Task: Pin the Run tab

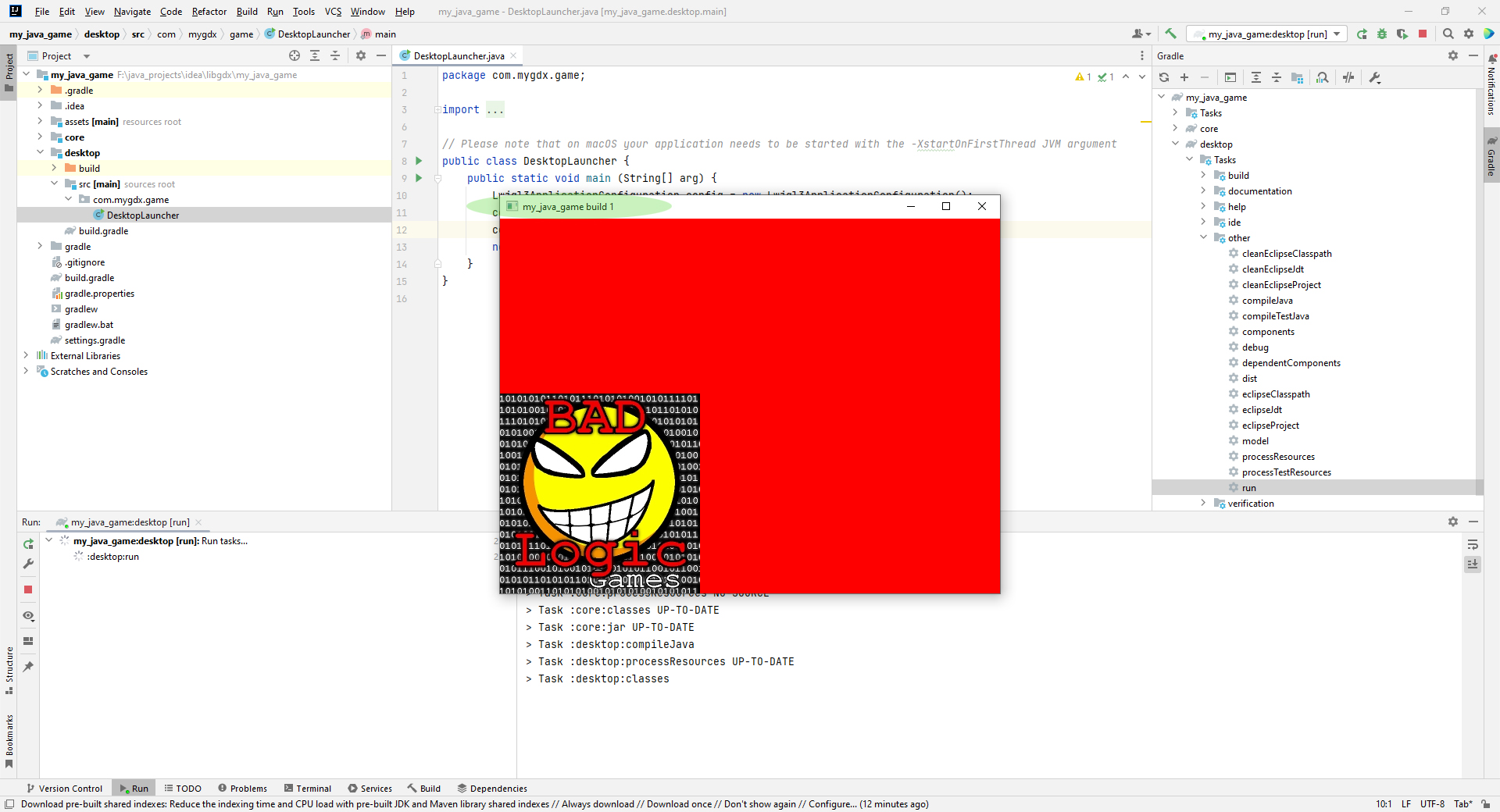Action: click(28, 667)
